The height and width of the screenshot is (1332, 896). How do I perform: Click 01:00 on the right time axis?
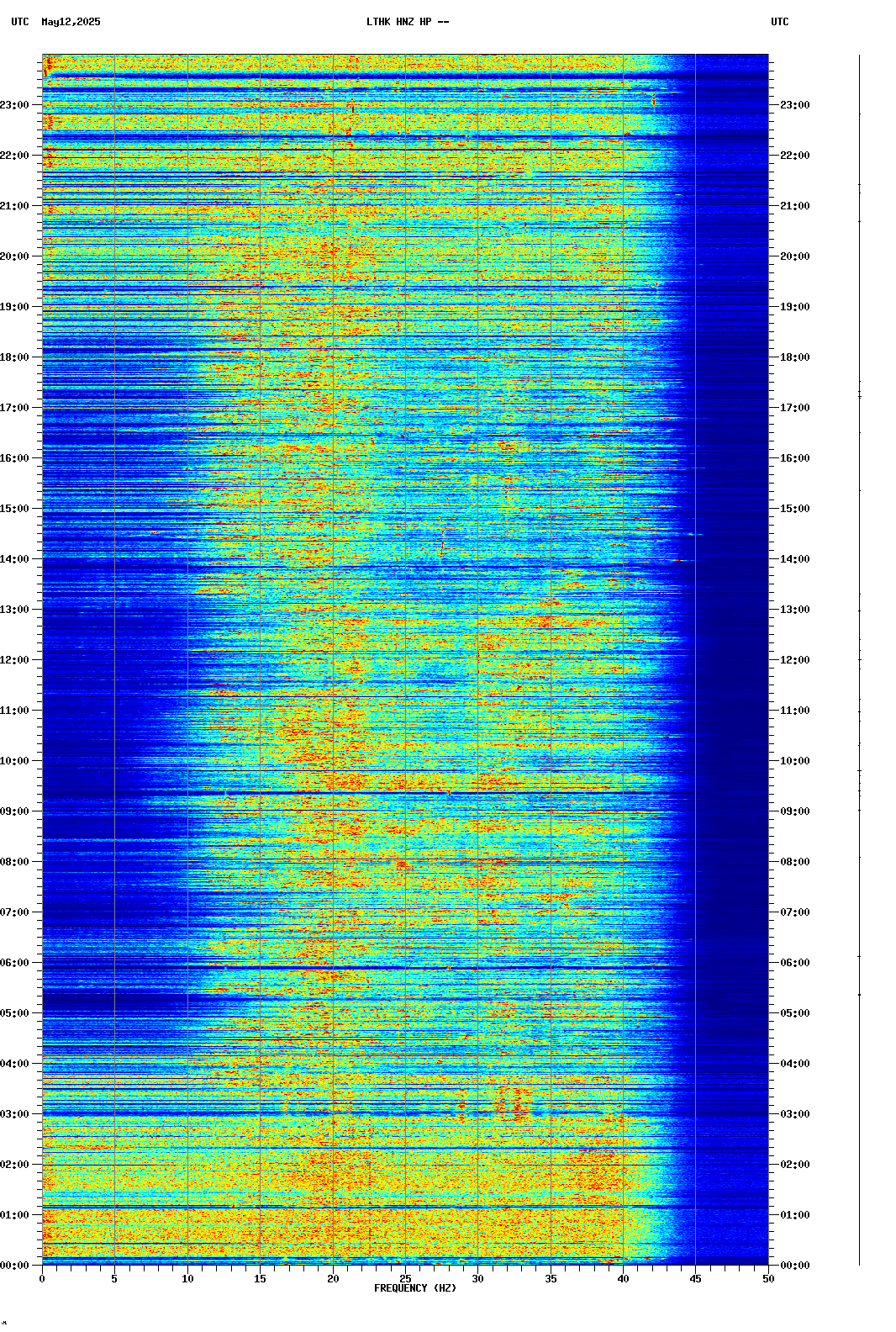point(795,1215)
